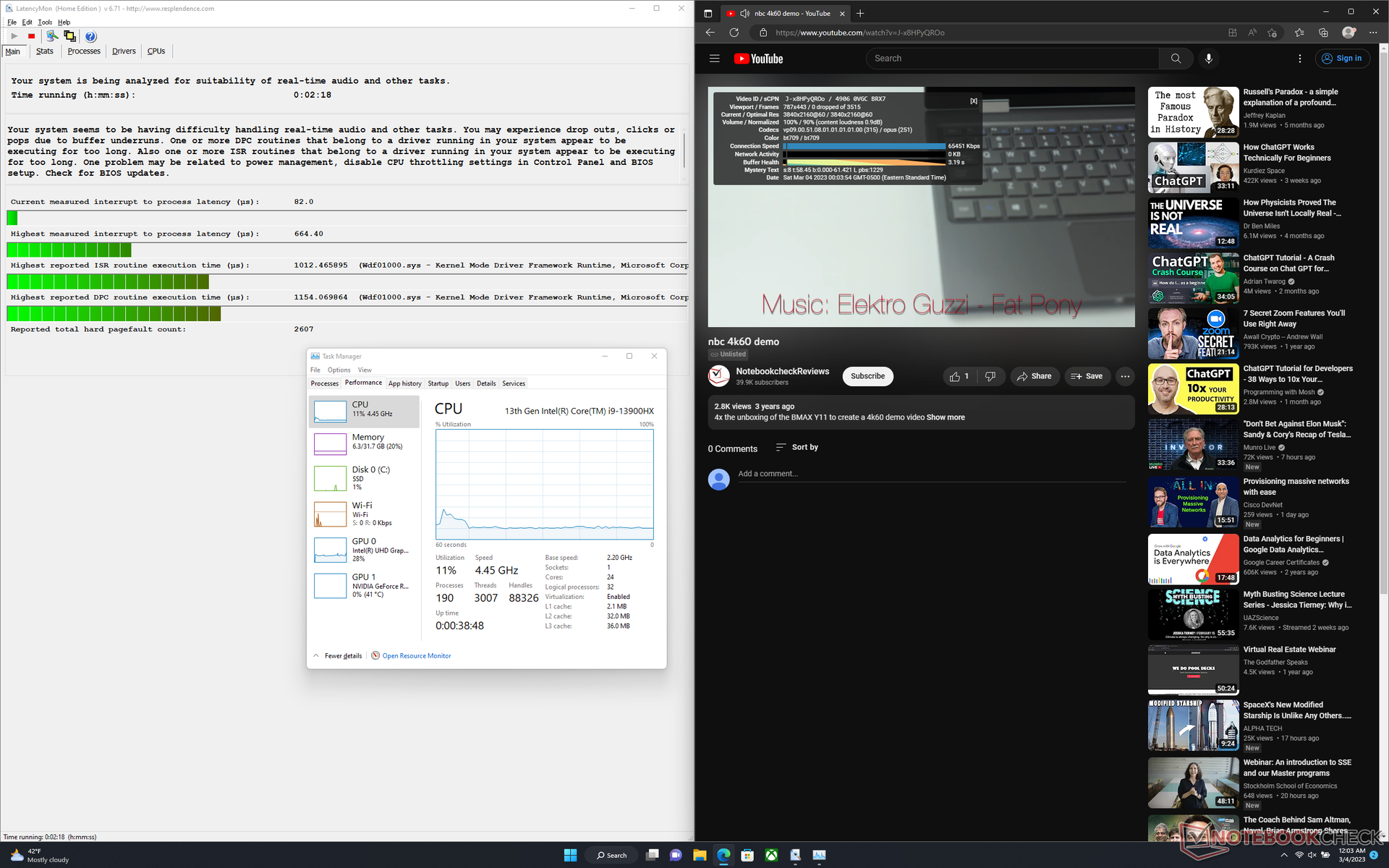
Task: Start voice search with the microphone icon
Action: 1208,59
